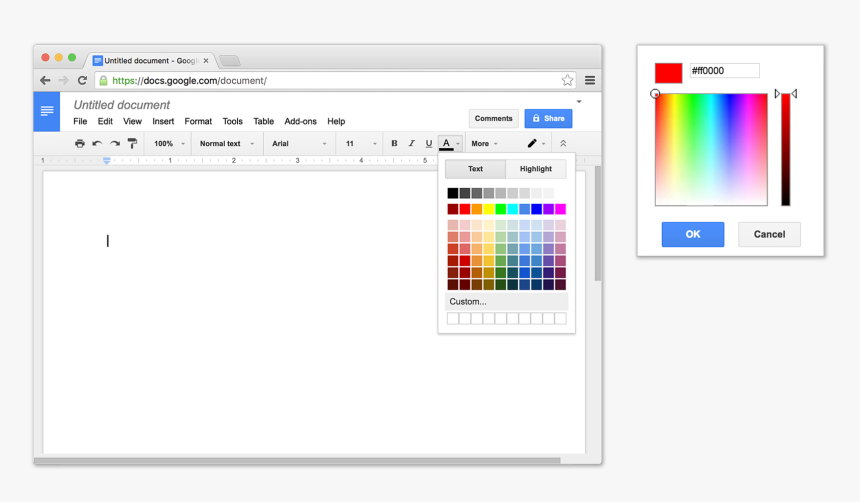This screenshot has height=502, width=860.
Task: Reload the page in the browser
Action: tap(82, 80)
